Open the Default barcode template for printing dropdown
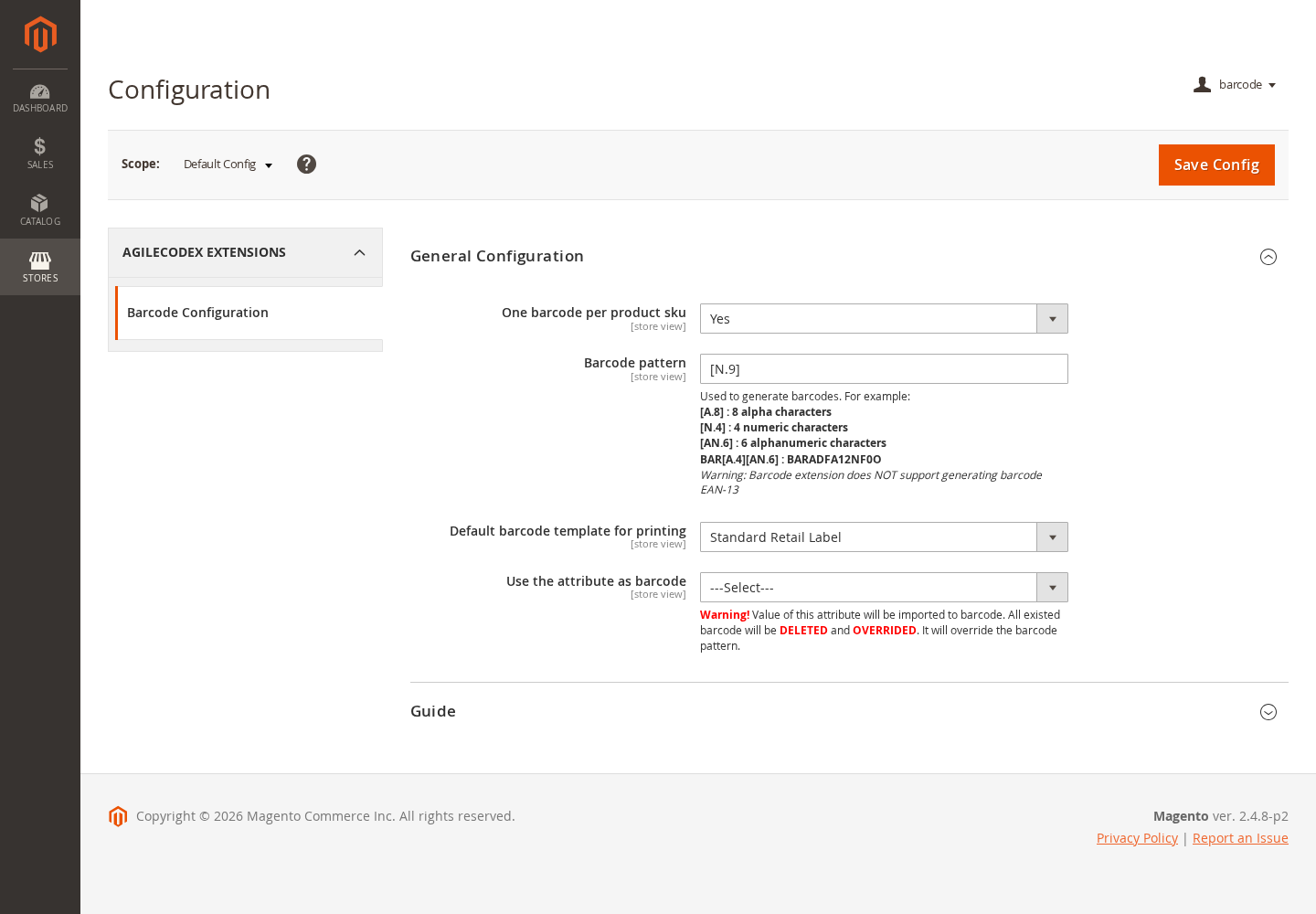 pyautogui.click(x=884, y=537)
